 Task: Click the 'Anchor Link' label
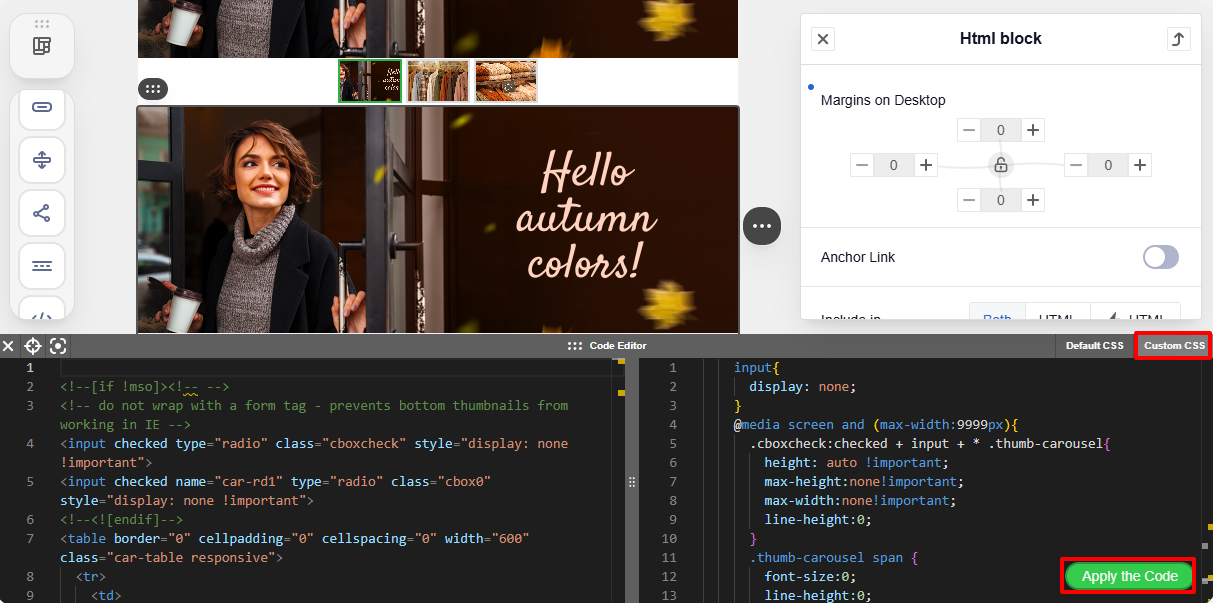858,257
